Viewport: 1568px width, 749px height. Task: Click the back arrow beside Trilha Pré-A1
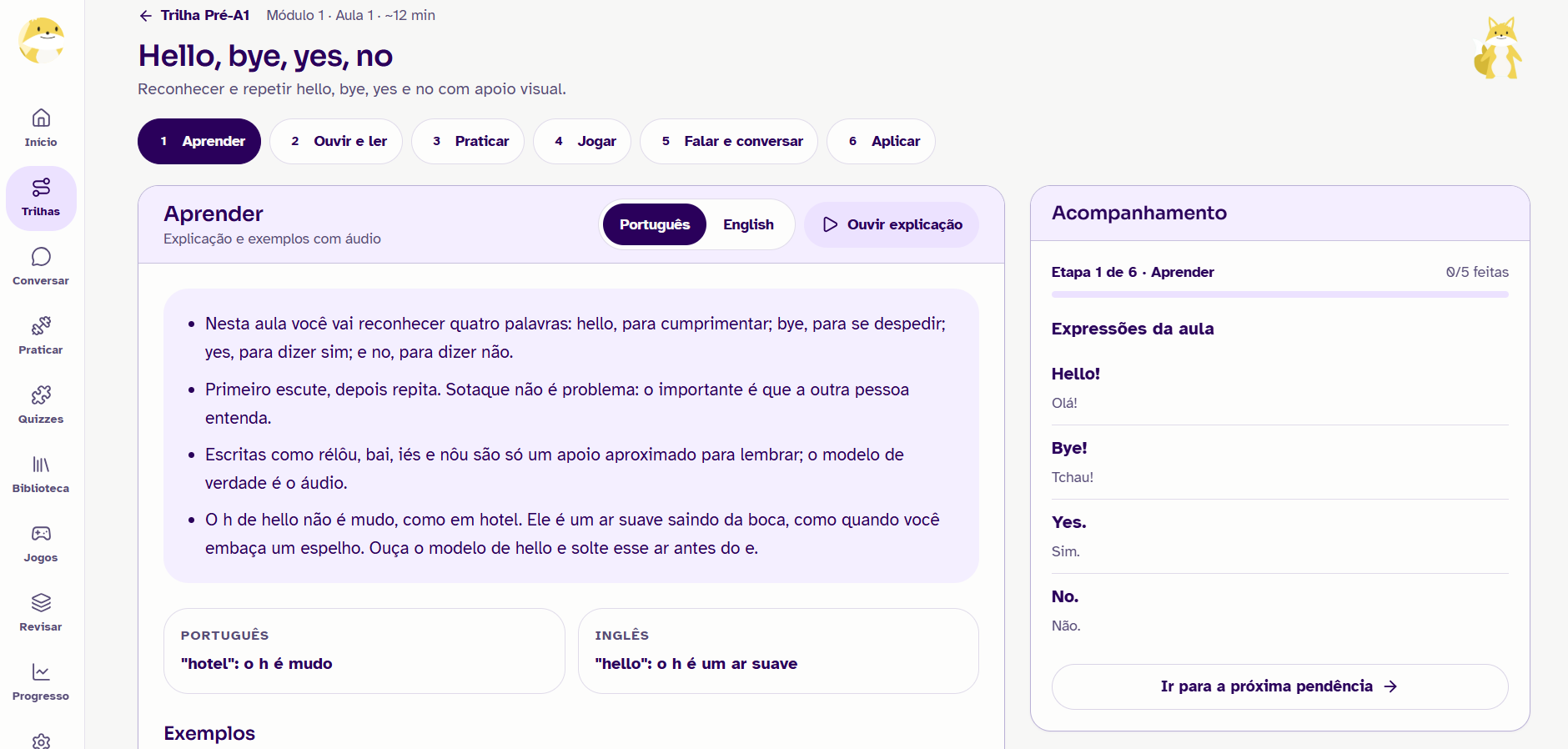tap(146, 16)
